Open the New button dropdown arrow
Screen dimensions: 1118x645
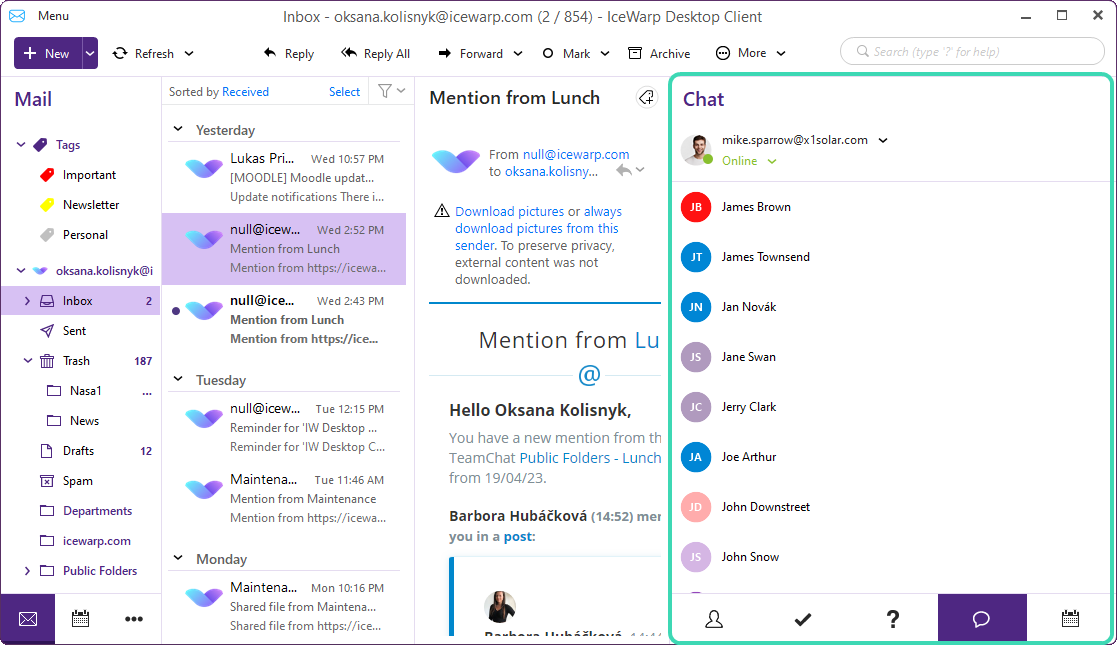90,53
